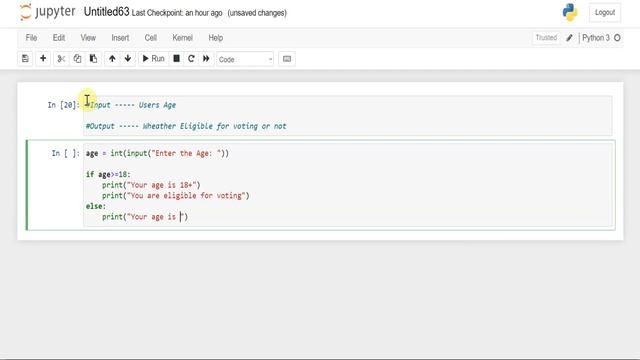This screenshot has height=360, width=640.
Task: Click the if age>=18 line
Action: pyautogui.click(x=108, y=174)
